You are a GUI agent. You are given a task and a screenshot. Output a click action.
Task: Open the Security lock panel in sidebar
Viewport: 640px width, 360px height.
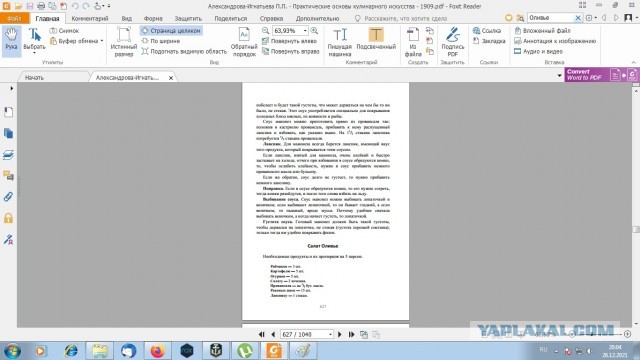tap(8, 218)
